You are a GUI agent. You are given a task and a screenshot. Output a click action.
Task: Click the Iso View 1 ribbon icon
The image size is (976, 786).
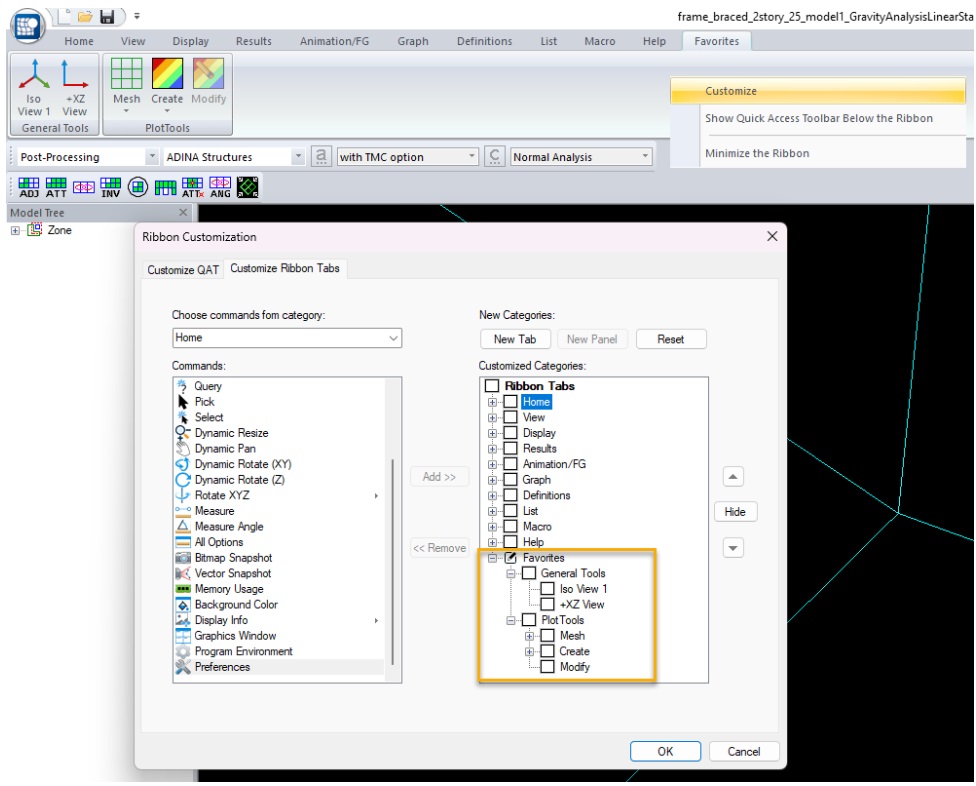click(x=33, y=76)
